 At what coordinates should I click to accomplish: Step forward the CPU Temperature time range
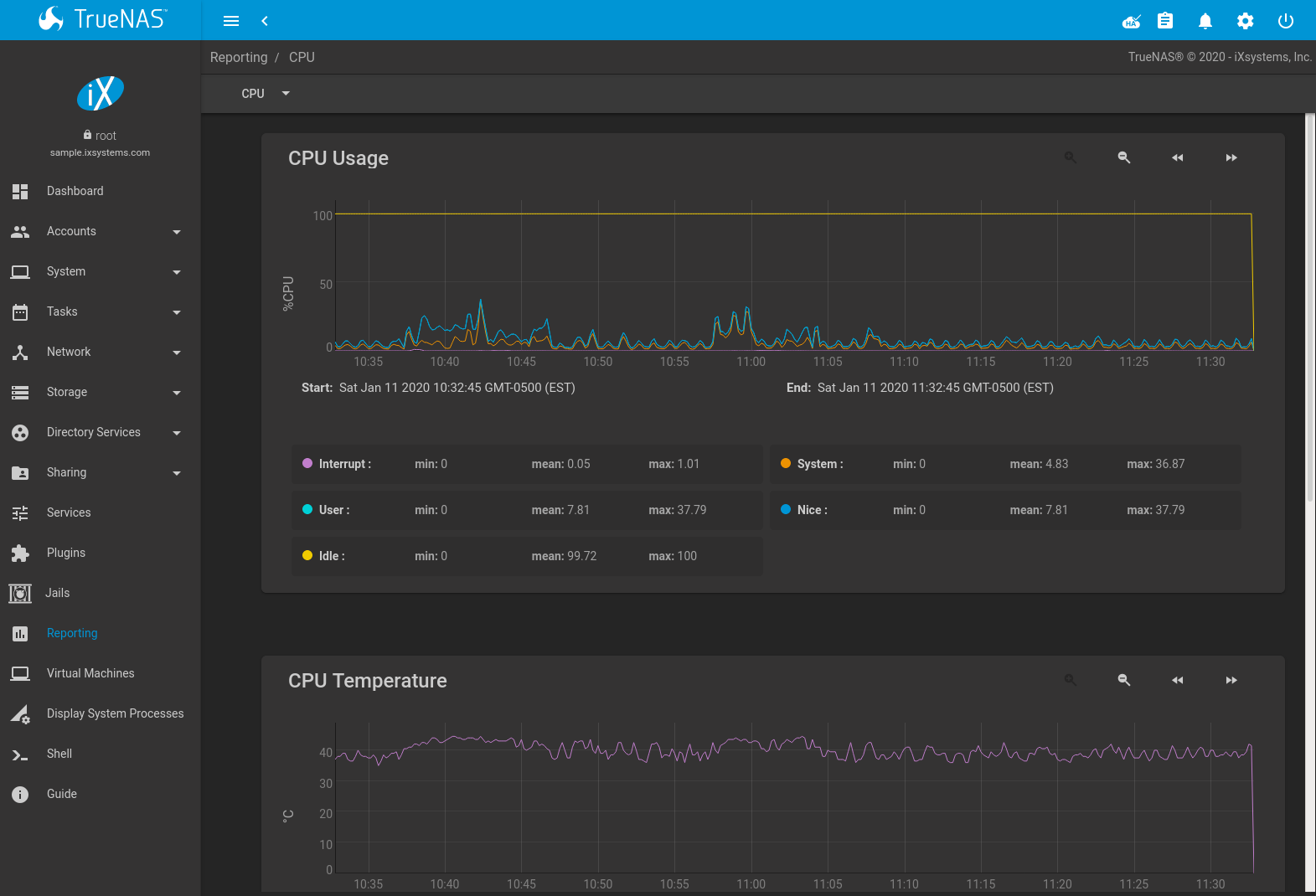tap(1231, 680)
